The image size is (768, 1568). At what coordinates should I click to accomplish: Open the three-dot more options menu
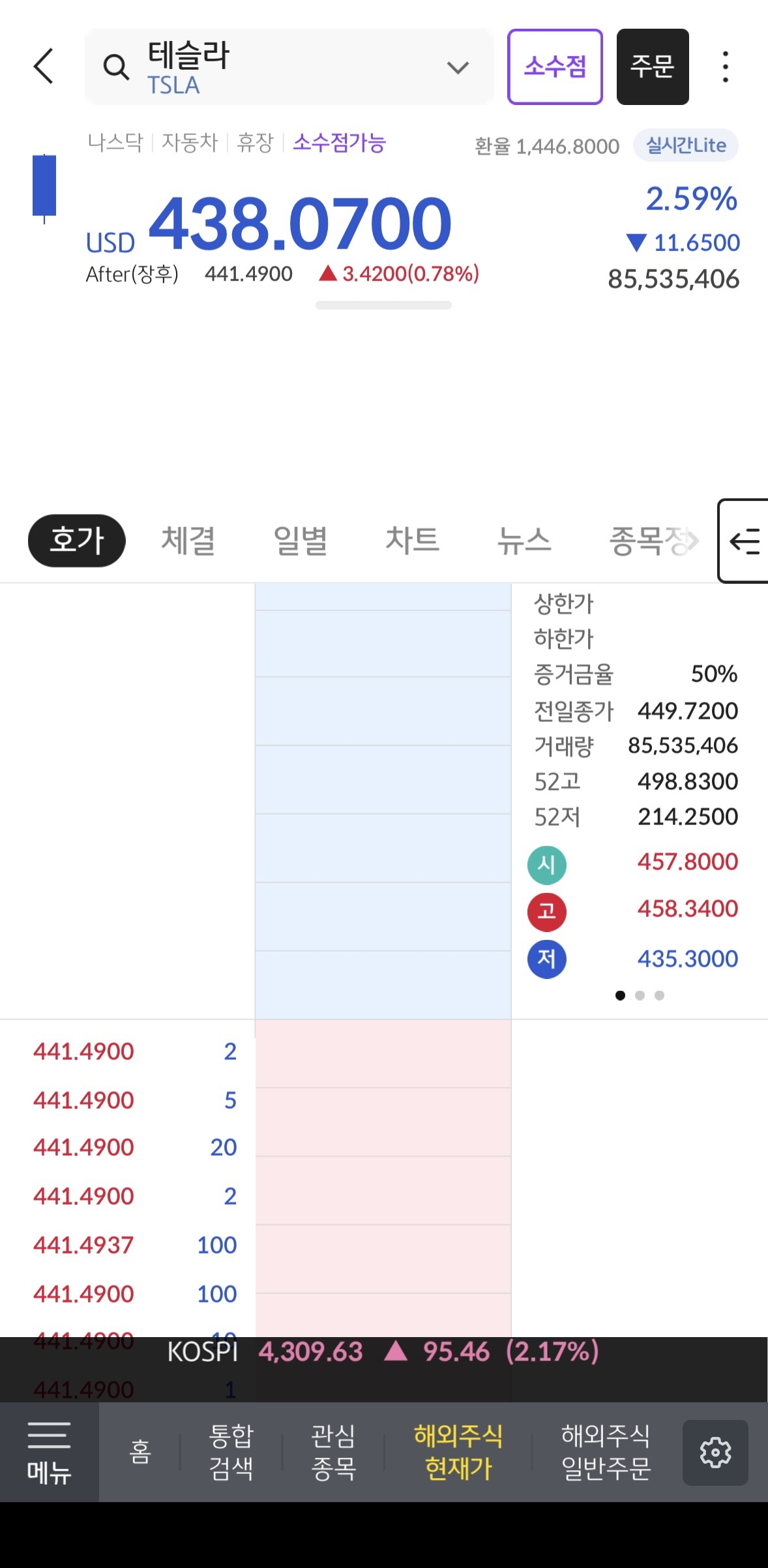725,67
